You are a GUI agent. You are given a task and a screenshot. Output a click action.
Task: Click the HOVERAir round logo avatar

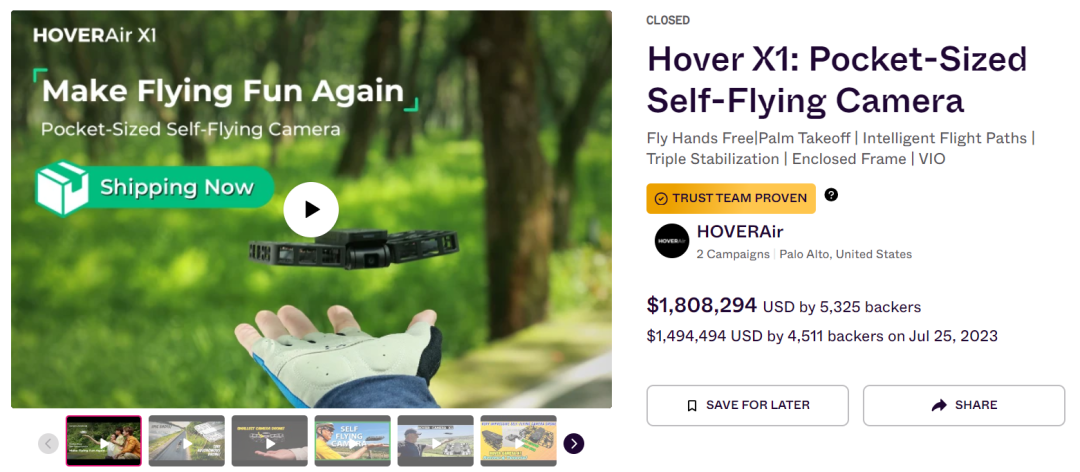click(672, 241)
